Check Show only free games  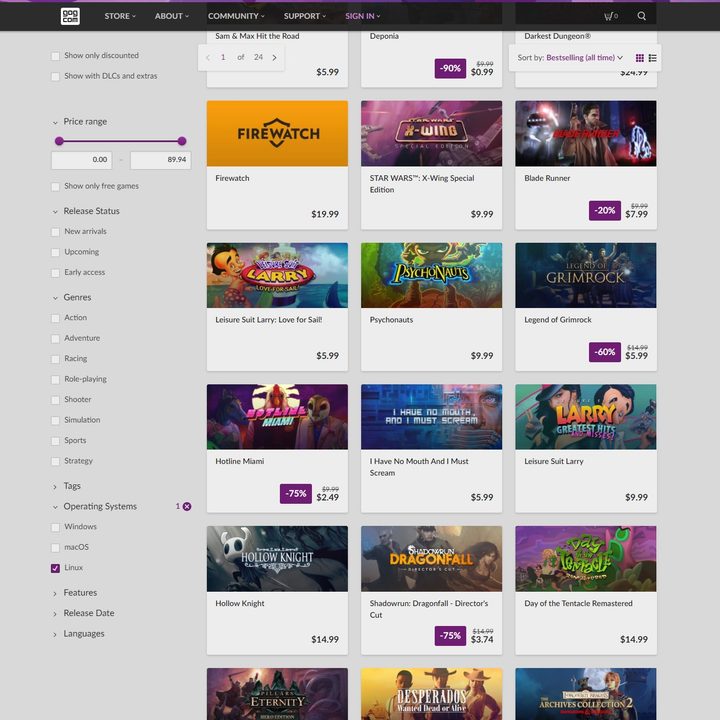click(x=55, y=186)
